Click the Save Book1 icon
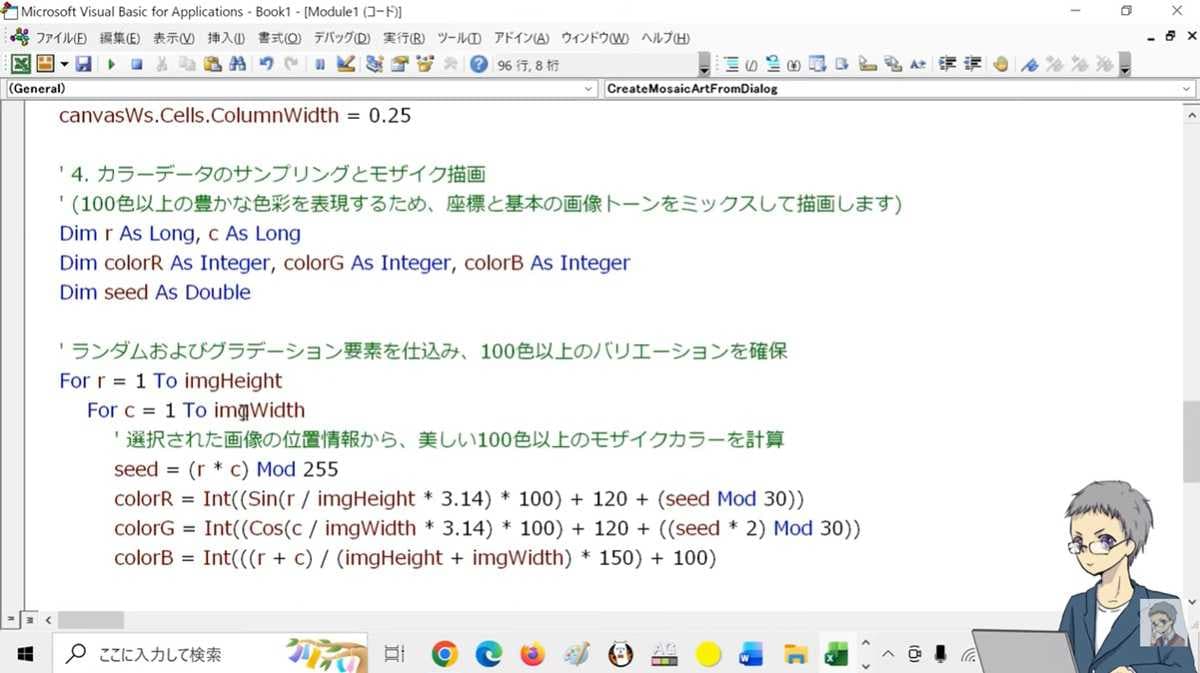 coord(84,64)
